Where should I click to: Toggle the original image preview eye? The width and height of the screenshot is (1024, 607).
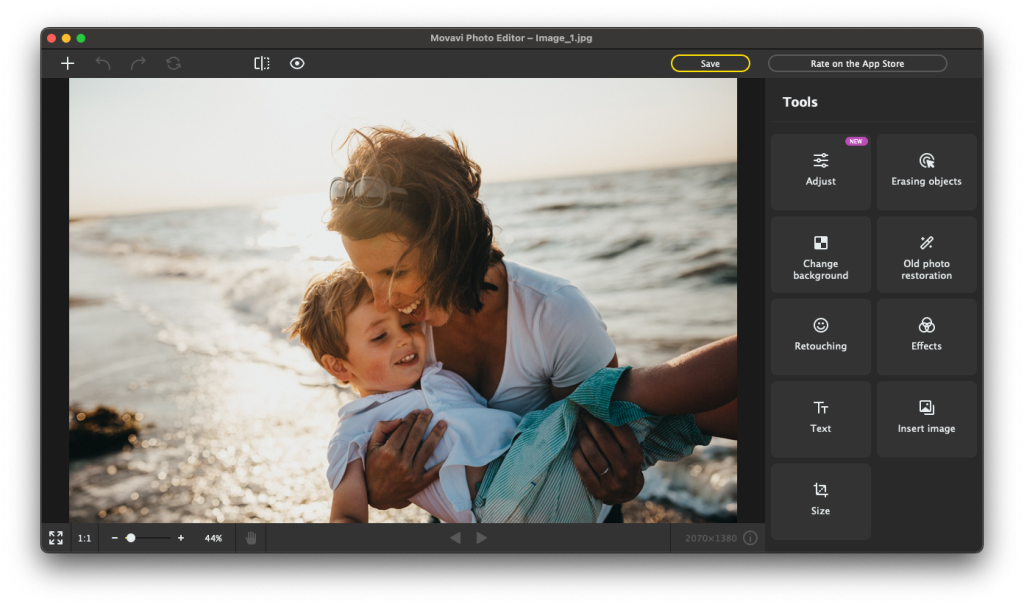coord(297,63)
